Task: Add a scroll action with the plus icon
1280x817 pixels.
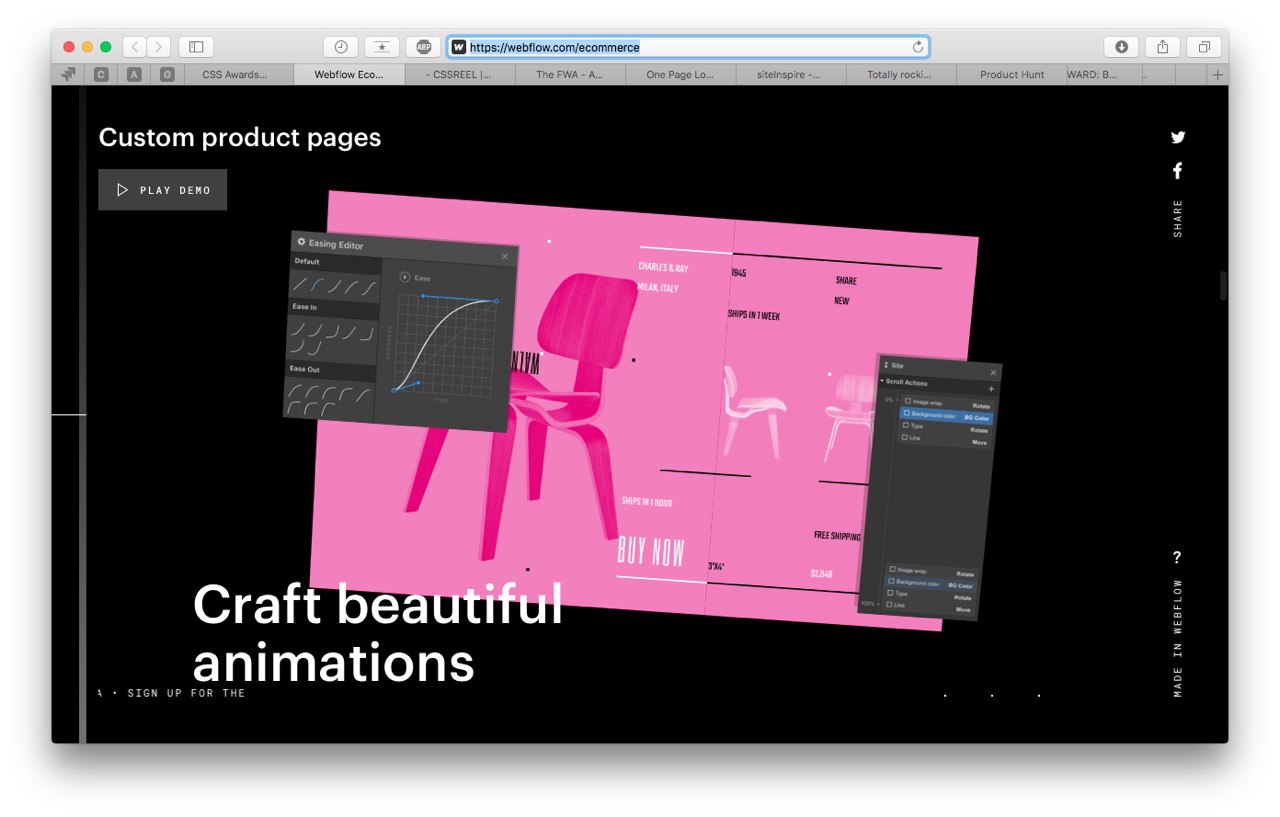Action: (x=991, y=389)
